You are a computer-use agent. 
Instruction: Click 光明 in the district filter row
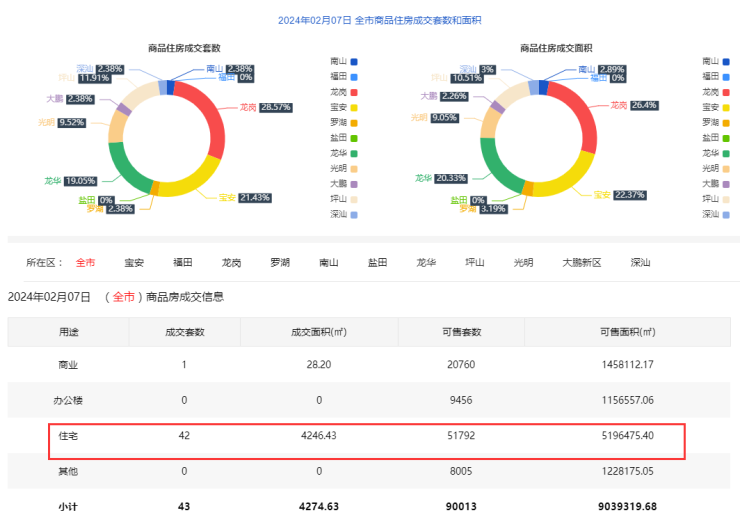(x=523, y=263)
